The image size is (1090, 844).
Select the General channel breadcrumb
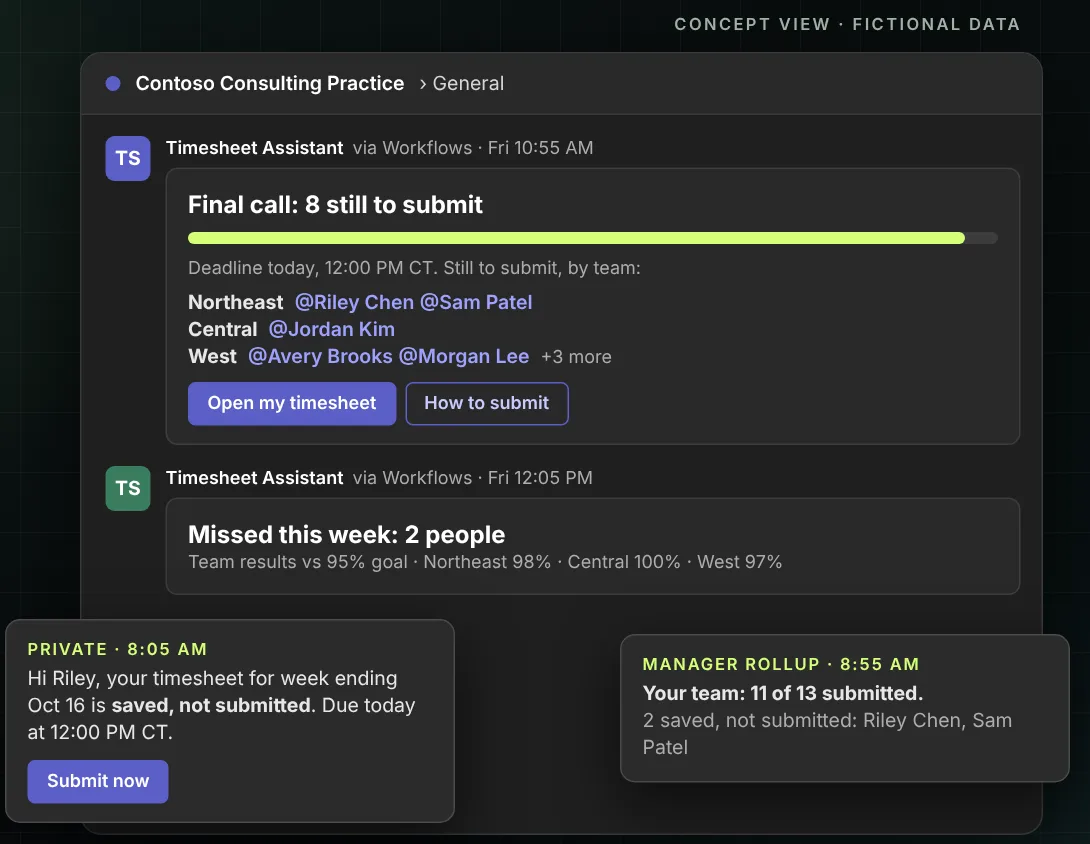pyautogui.click(x=468, y=83)
